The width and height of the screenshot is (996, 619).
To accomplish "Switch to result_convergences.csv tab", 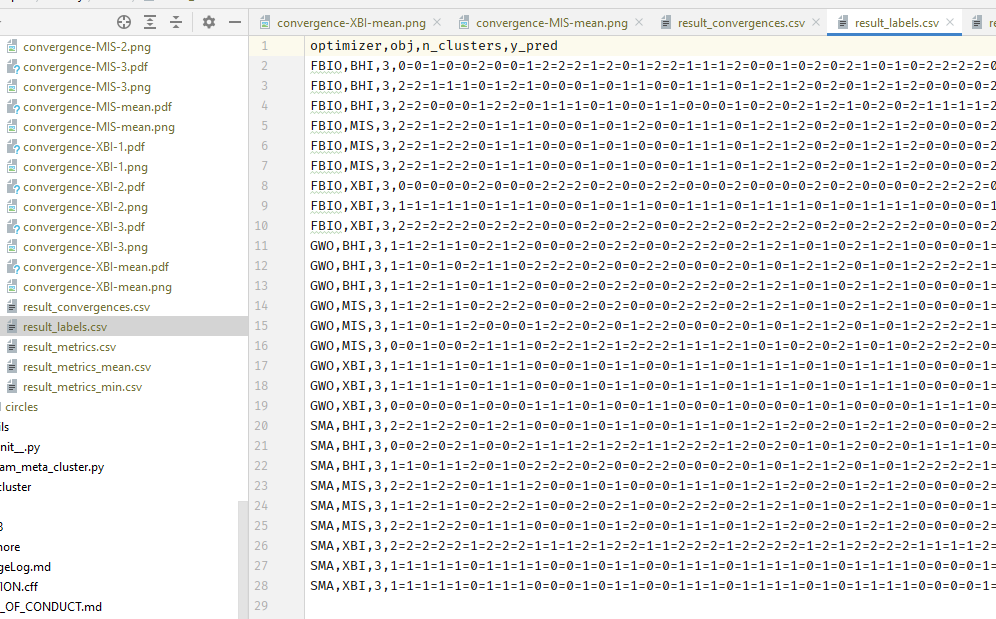I will coord(741,23).
